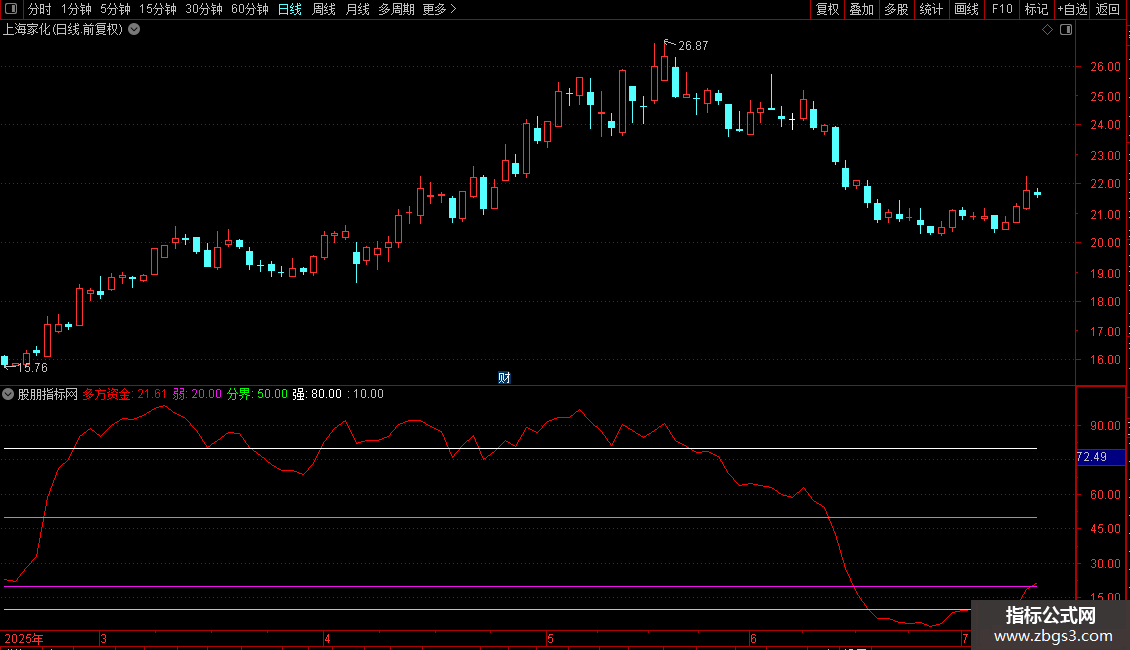Open the 多周期 multi-period view
Screen dimensions: 1130x650
pyautogui.click(x=396, y=9)
